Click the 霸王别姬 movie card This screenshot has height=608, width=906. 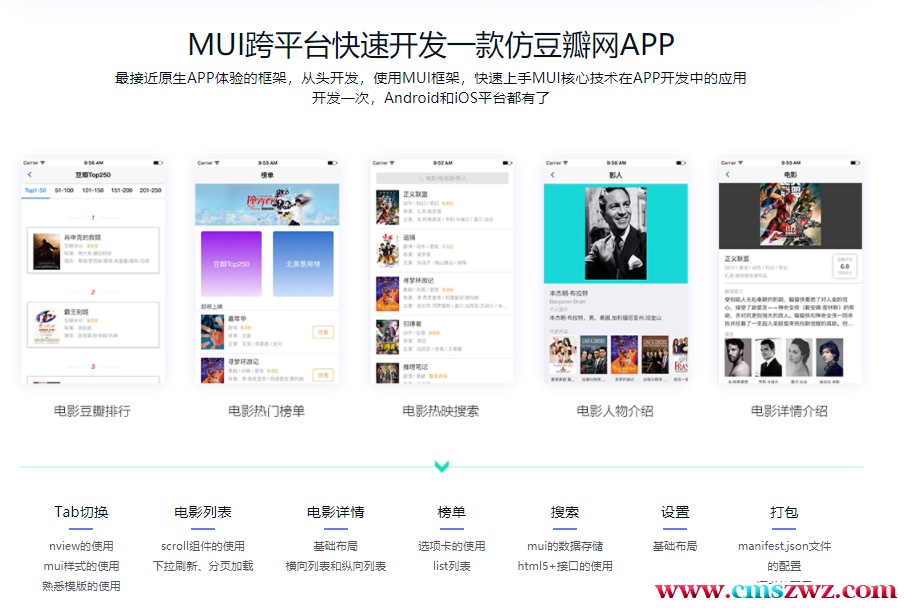pos(92,323)
